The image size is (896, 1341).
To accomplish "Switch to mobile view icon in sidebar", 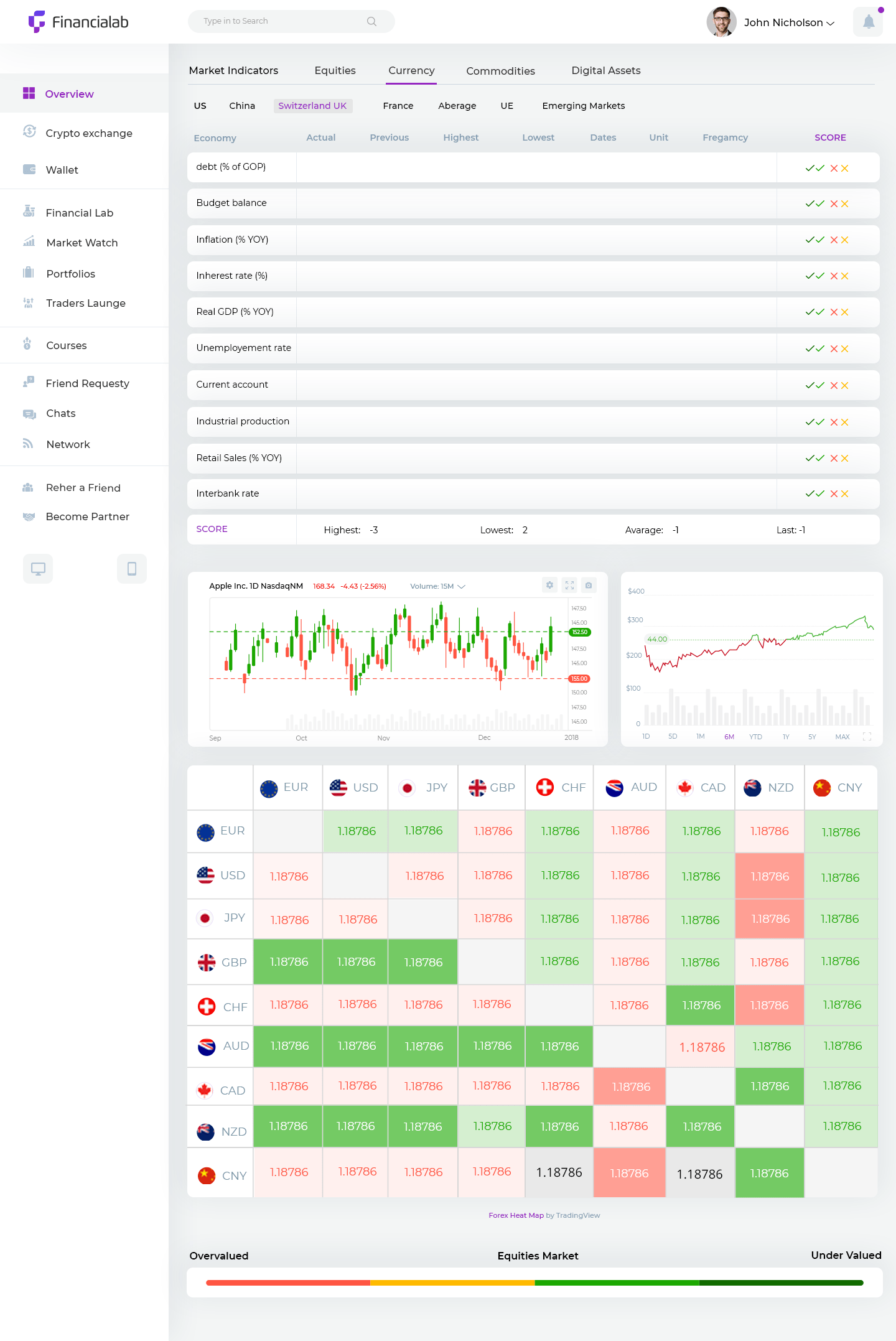I will (132, 569).
